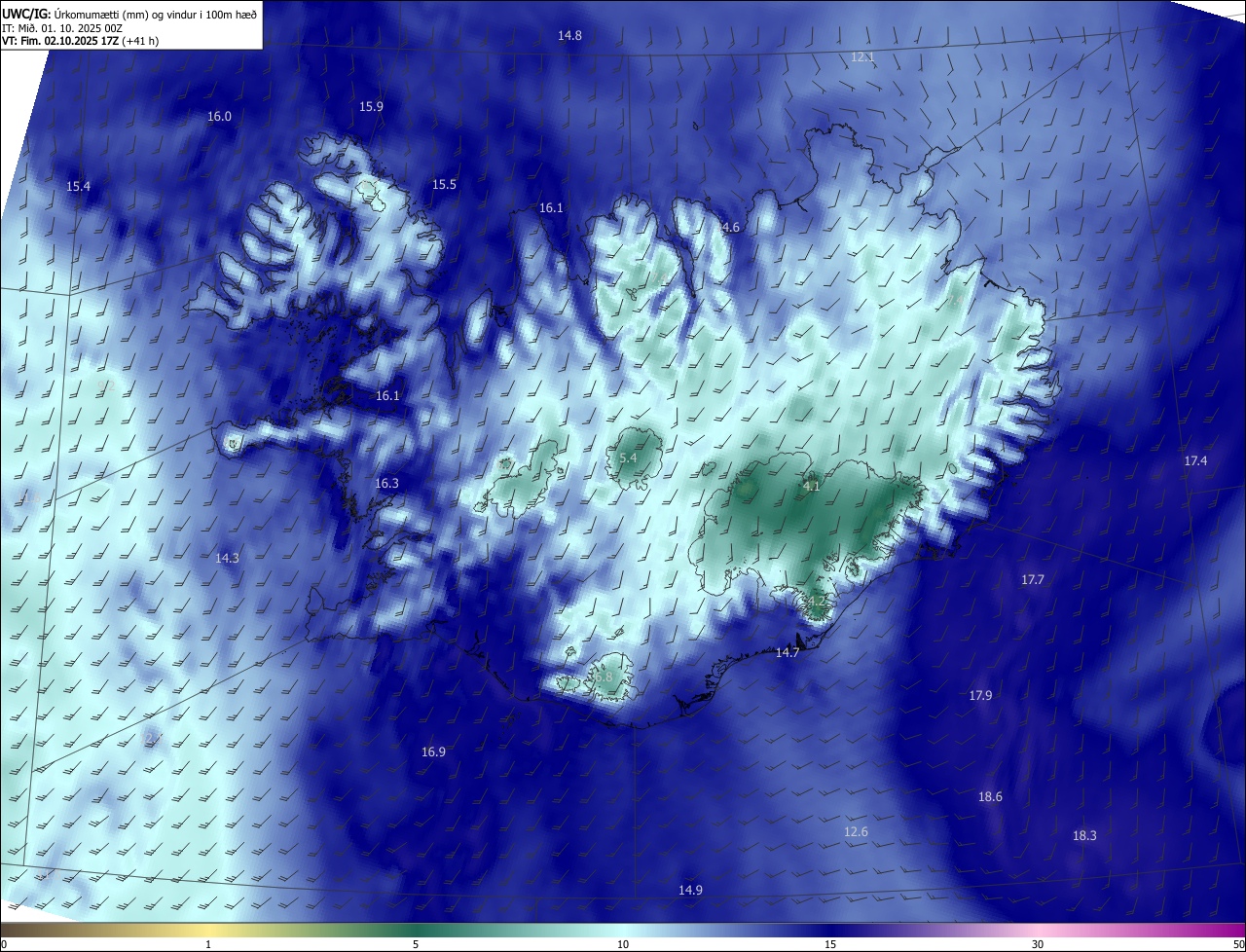Select the 14.9 value label
The height and width of the screenshot is (952, 1246).
pyautogui.click(x=690, y=891)
